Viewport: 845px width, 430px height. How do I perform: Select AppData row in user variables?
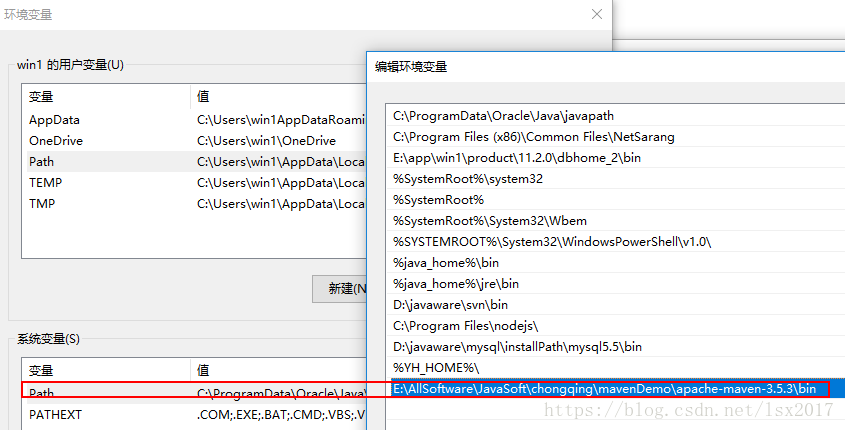pyautogui.click(x=194, y=120)
